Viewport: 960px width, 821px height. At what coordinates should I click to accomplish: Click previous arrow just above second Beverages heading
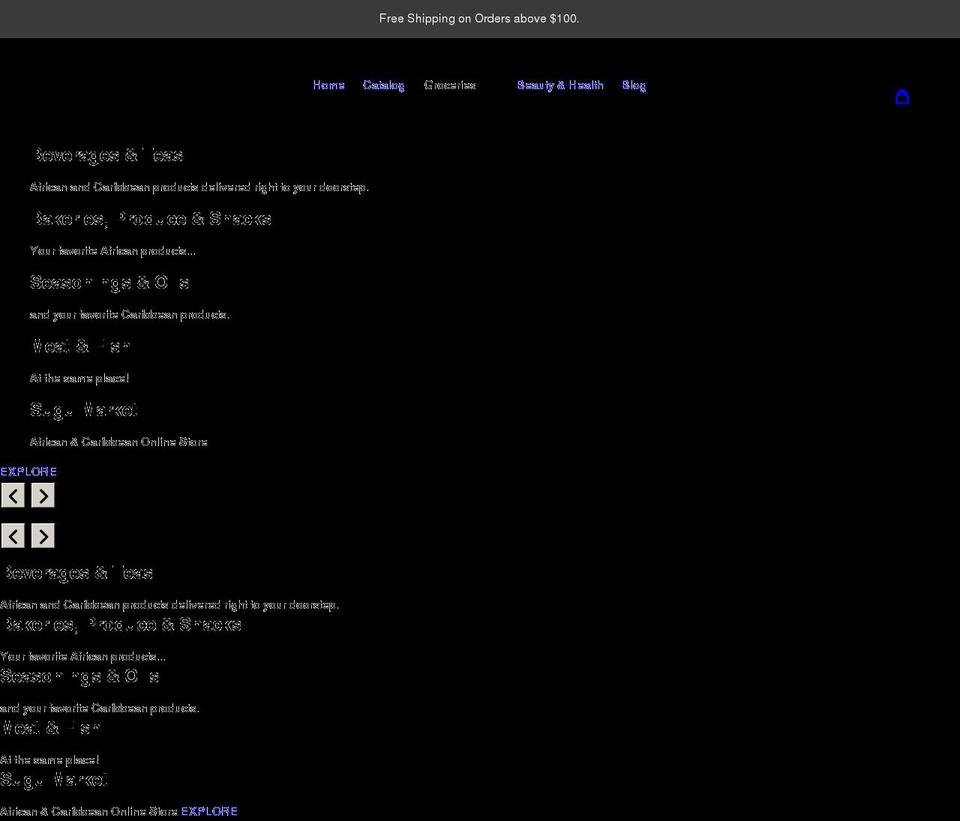coord(13,536)
